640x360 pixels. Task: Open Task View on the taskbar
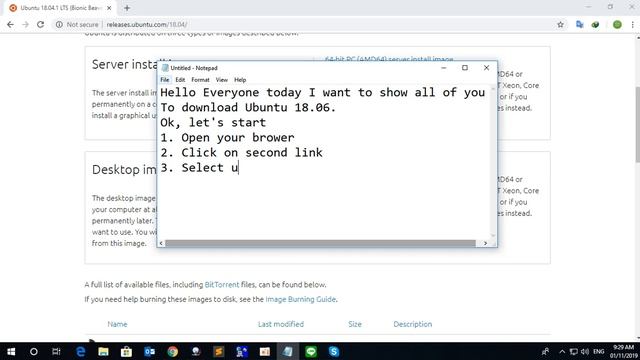click(x=56, y=351)
